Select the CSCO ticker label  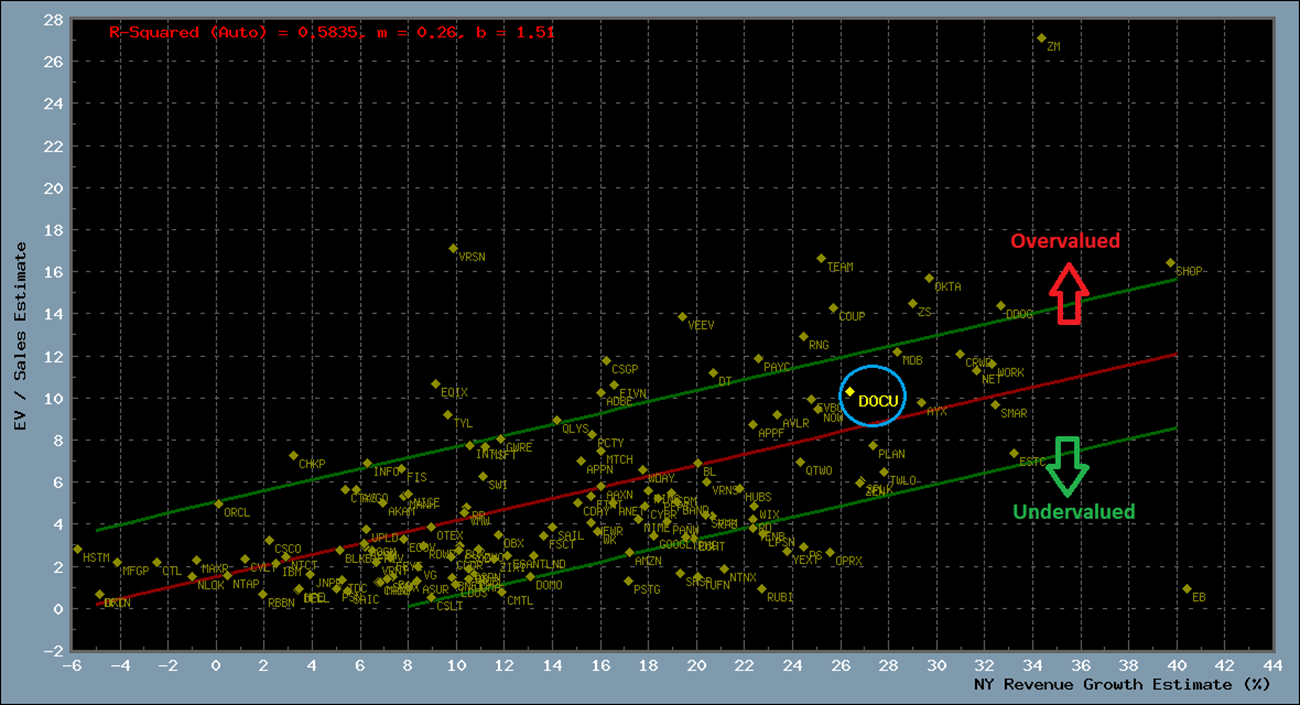pos(288,549)
